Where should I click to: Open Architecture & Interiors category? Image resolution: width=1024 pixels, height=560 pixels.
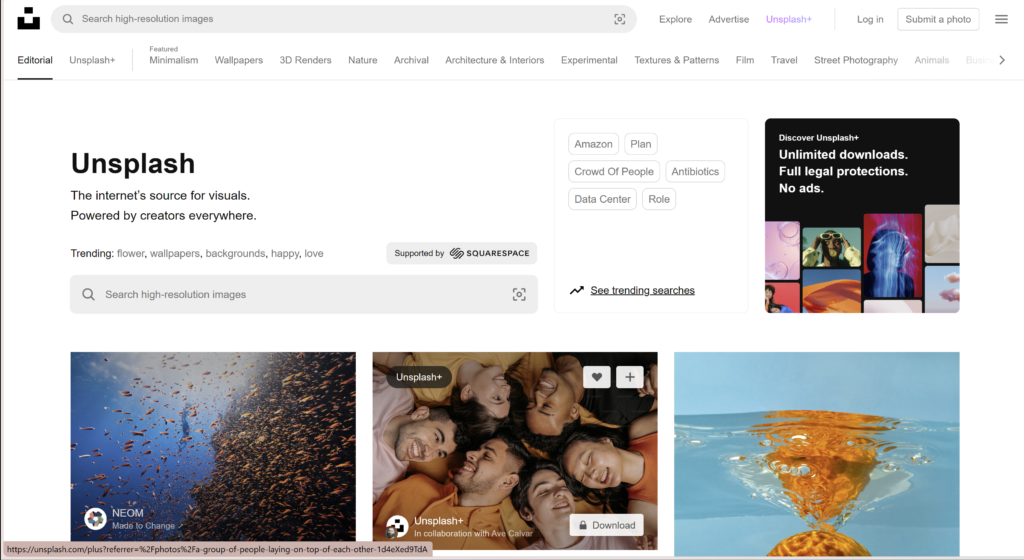click(x=494, y=60)
